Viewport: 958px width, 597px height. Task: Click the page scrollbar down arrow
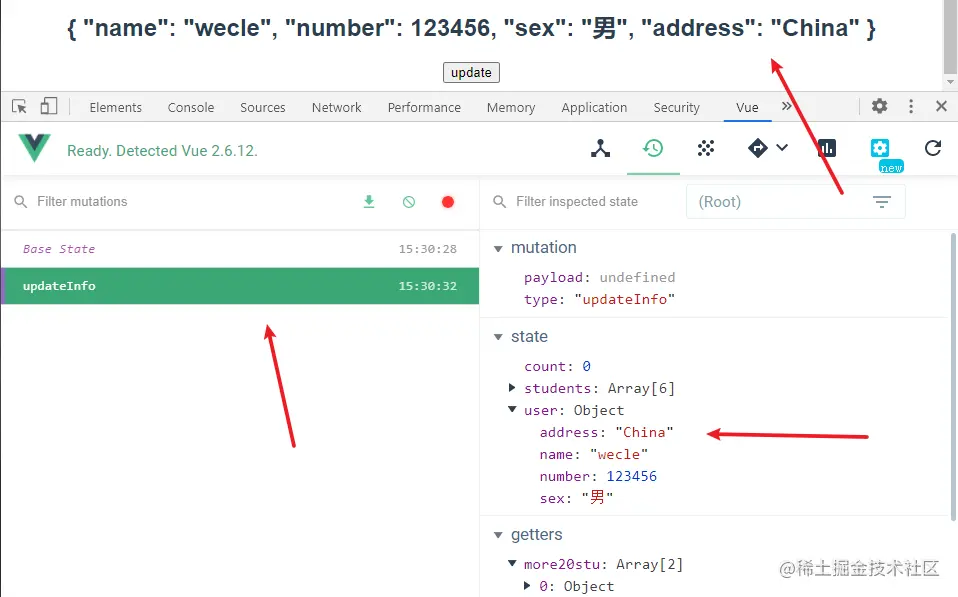950,81
